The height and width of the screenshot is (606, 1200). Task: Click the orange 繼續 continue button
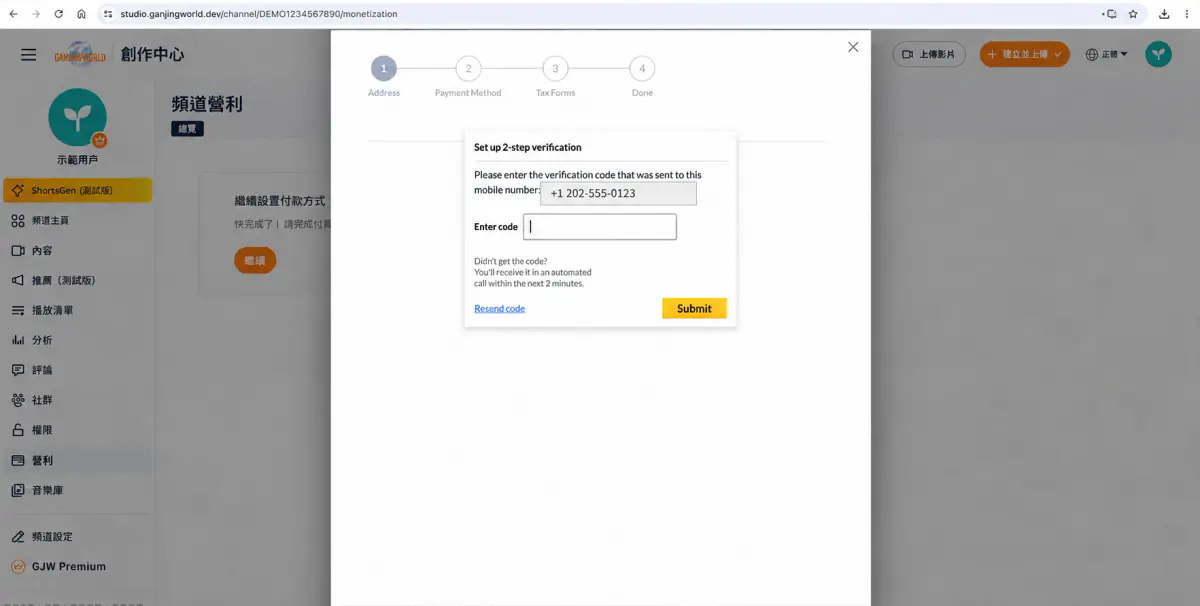[255, 260]
